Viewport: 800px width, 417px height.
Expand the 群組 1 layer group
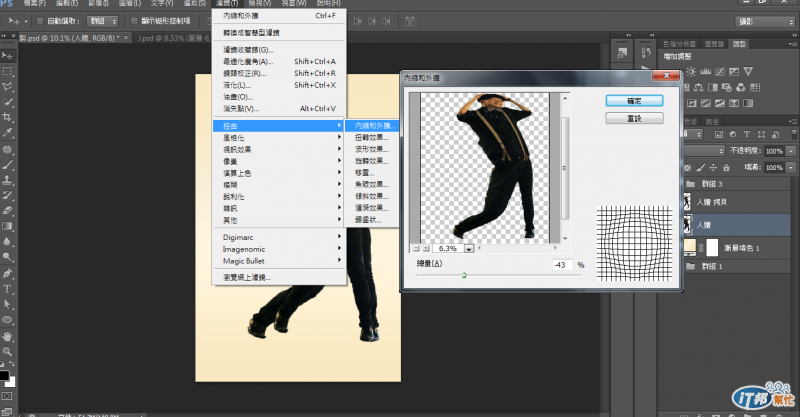691,266
